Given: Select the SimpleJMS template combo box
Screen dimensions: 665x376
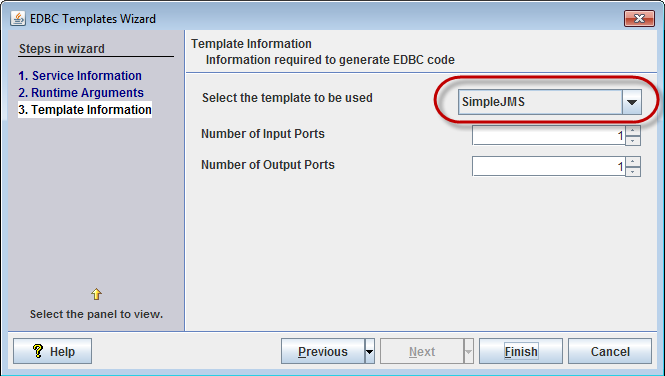Looking at the screenshot, I should tap(550, 102).
